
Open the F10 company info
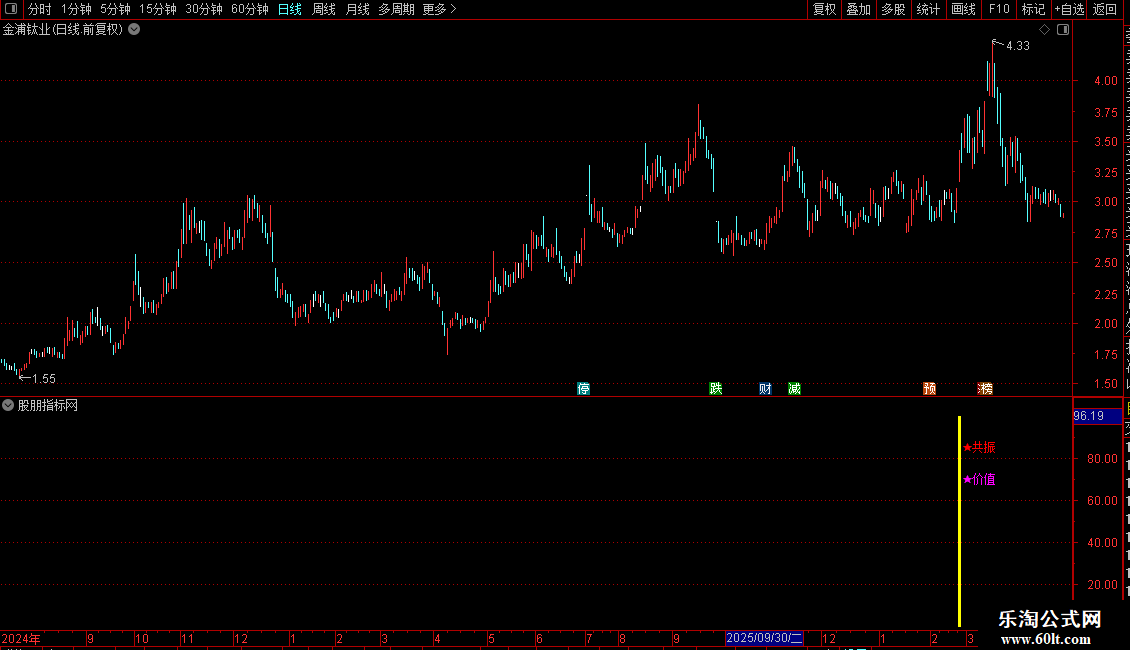(x=999, y=9)
